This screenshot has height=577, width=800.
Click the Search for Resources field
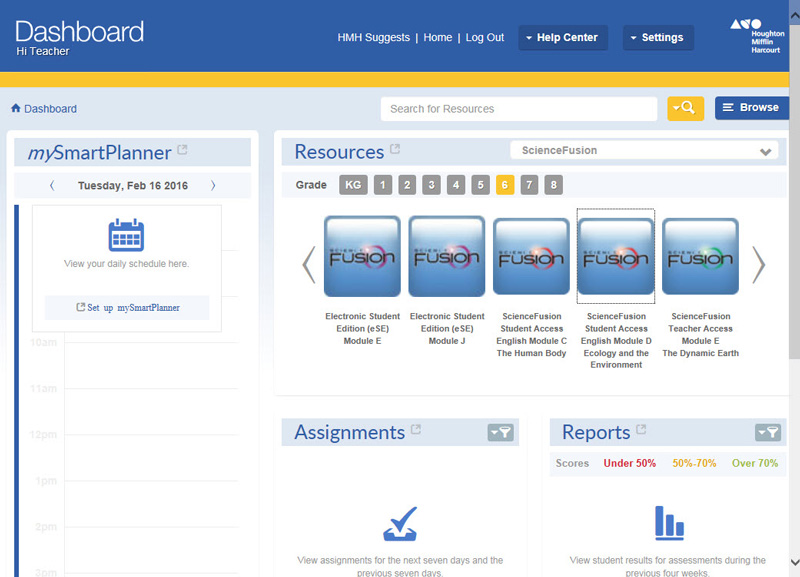click(518, 109)
